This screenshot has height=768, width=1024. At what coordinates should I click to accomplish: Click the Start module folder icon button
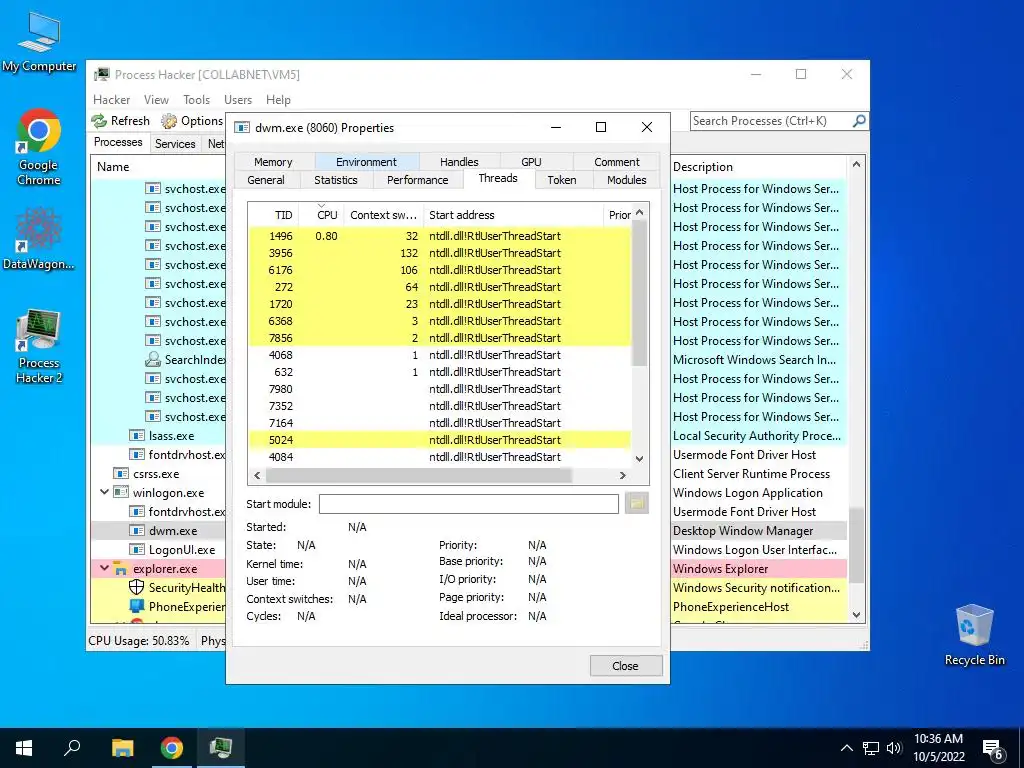tap(636, 504)
